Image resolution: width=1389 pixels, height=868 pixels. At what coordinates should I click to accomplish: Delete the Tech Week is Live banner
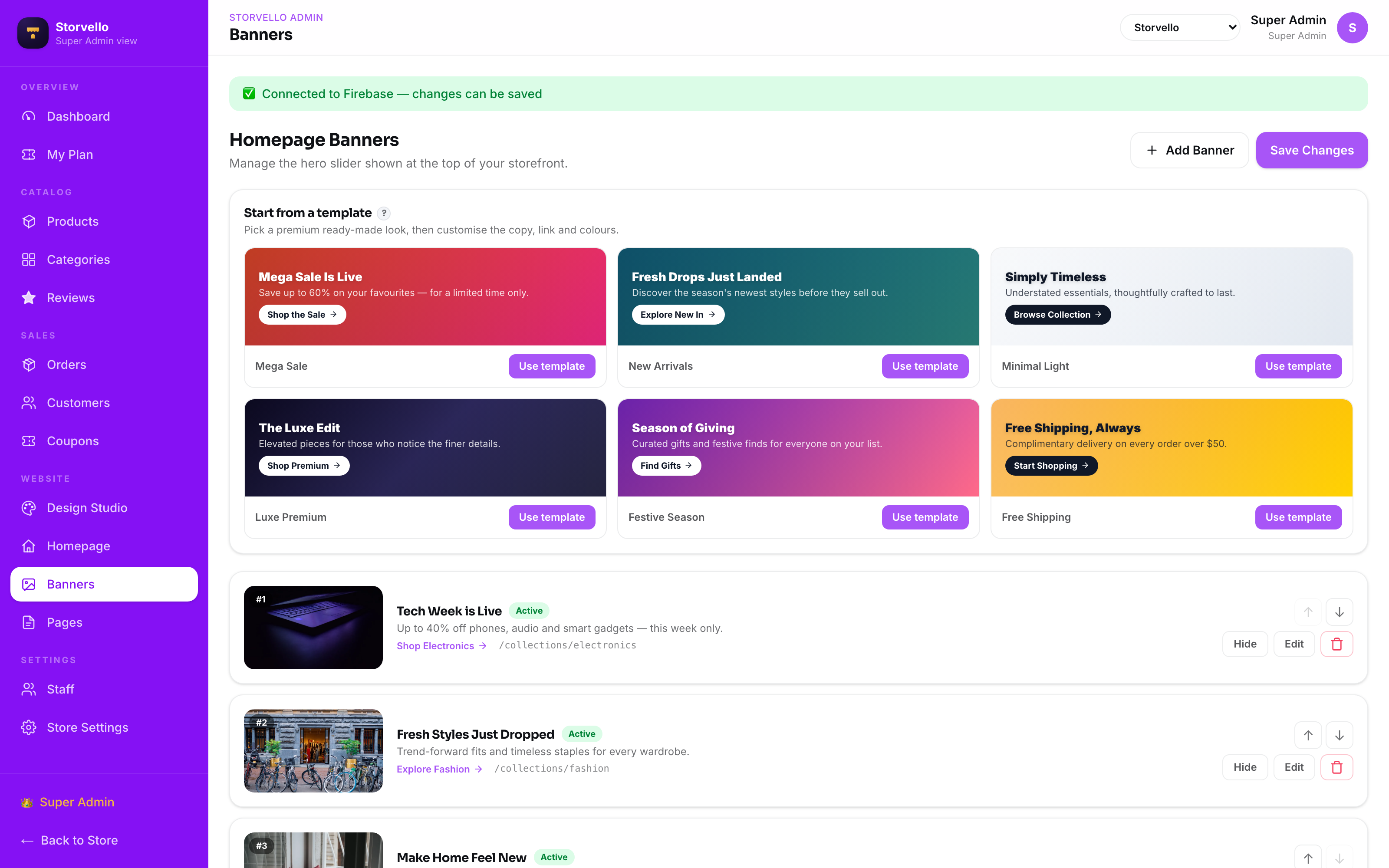(x=1337, y=644)
